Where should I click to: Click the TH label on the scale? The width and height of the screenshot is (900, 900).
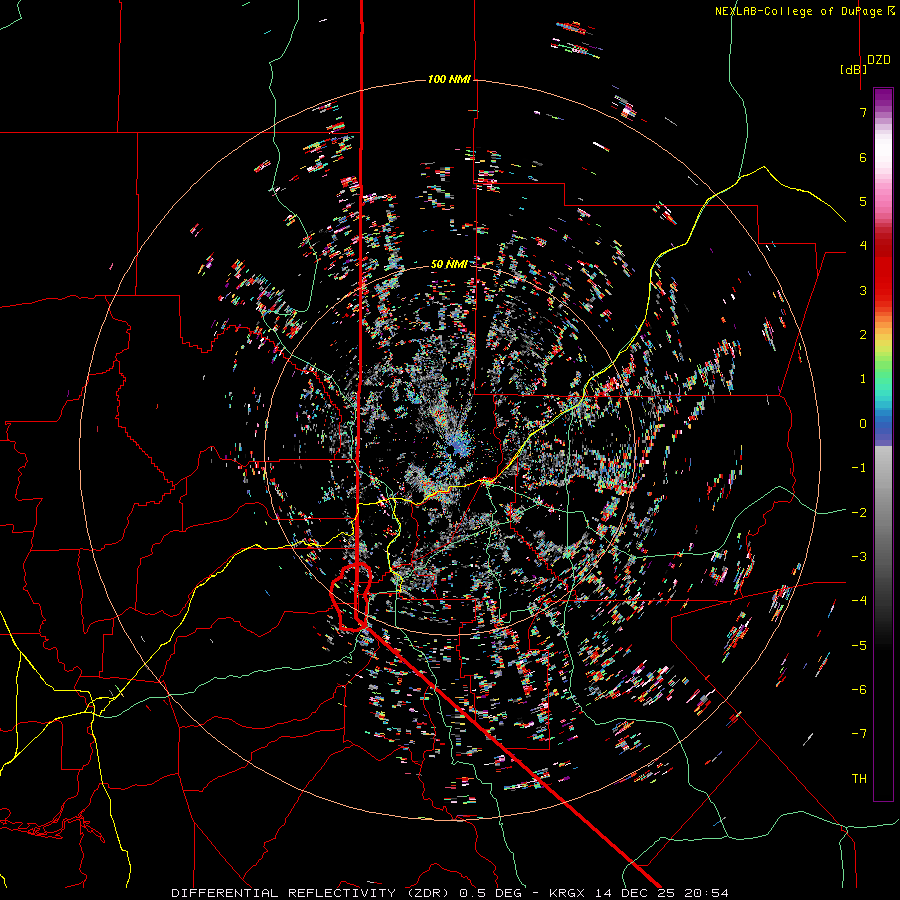coord(859,779)
